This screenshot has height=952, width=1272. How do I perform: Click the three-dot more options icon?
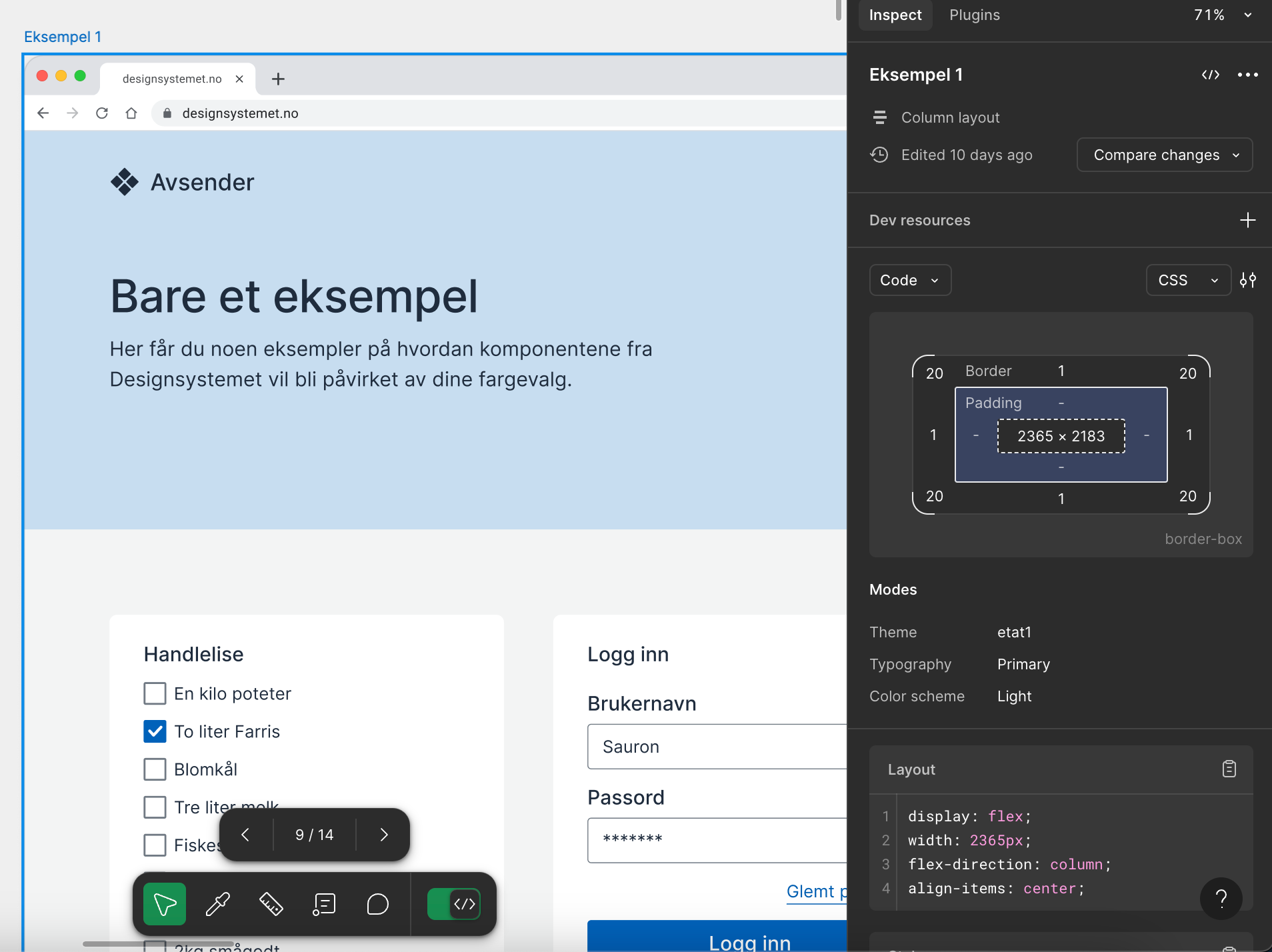(x=1247, y=75)
